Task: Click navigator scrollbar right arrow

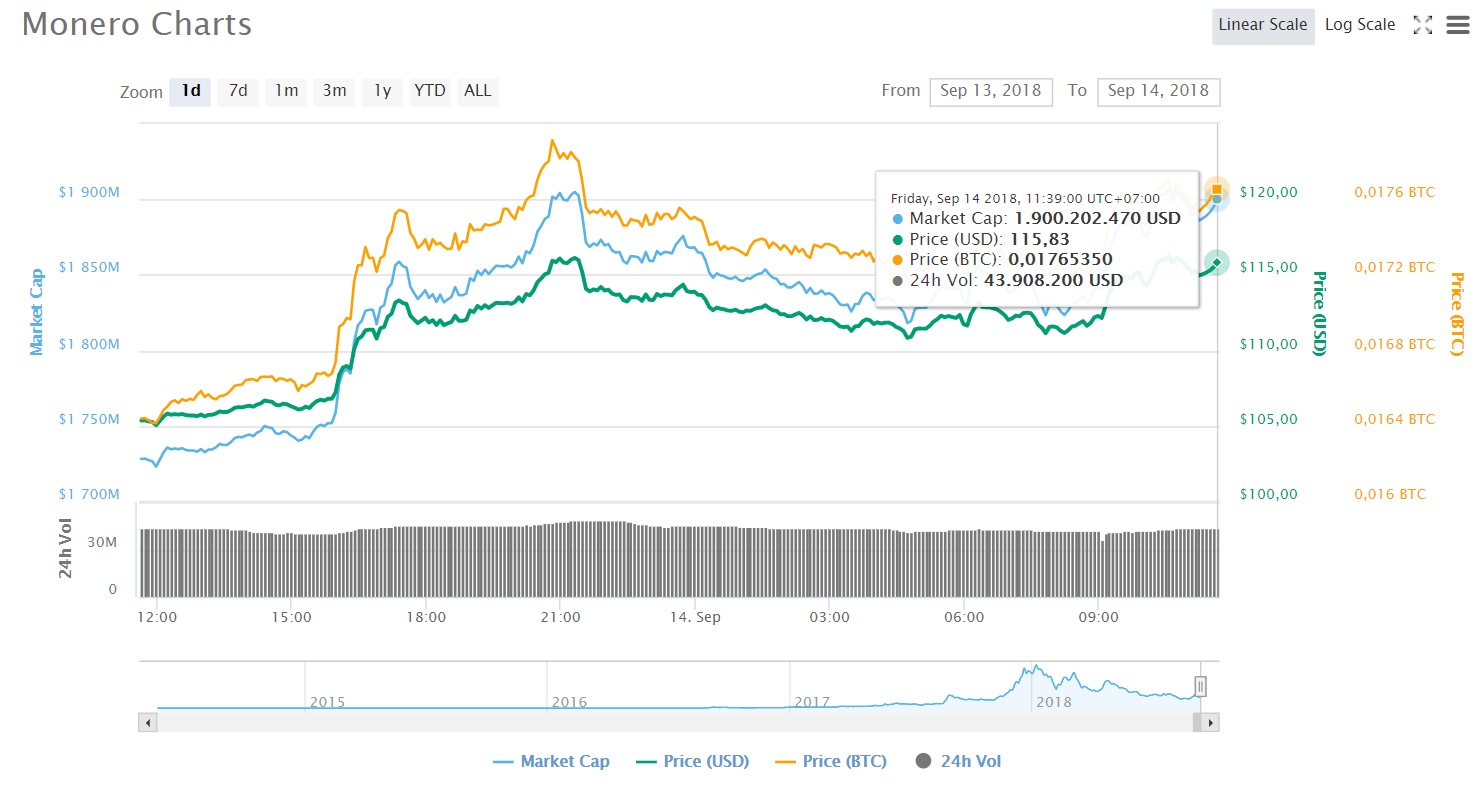Action: click(x=1211, y=721)
